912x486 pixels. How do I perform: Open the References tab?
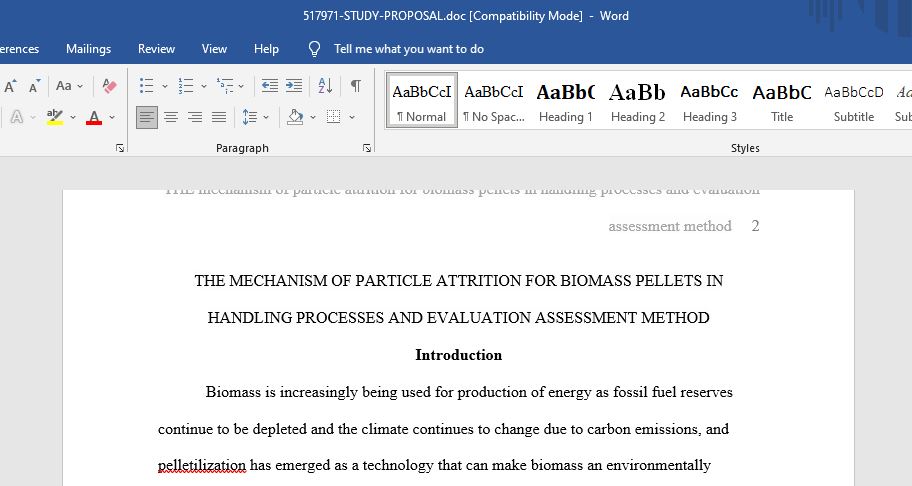19,49
